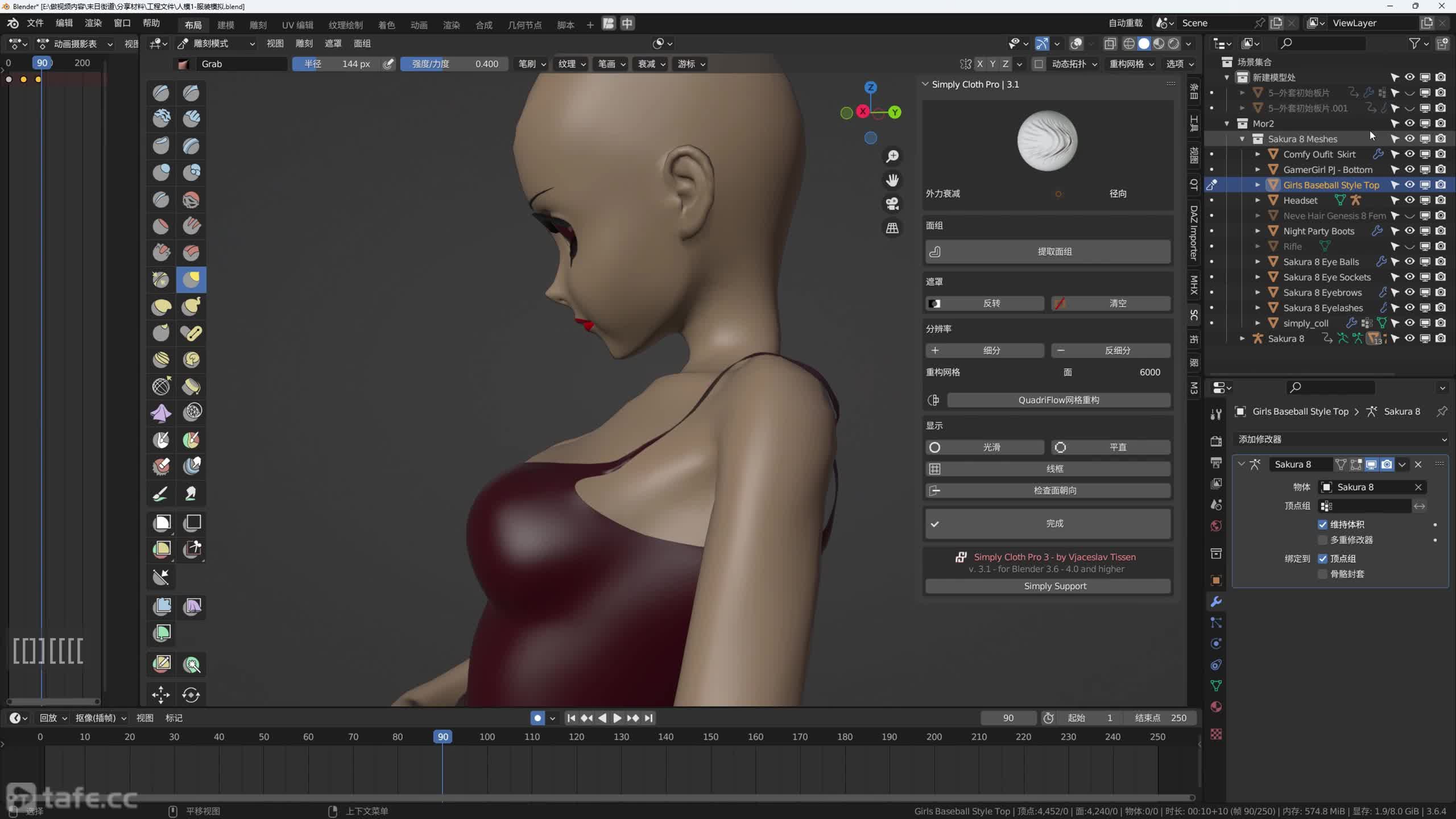Enable 骨骼封套 bone envelopes checkbox
This screenshot has width=1456, height=819.
[1322, 574]
